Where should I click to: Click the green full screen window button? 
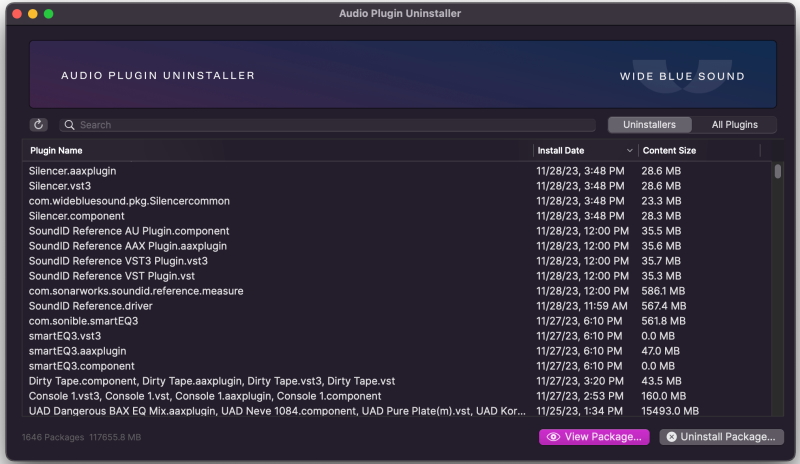pyautogui.click(x=48, y=14)
